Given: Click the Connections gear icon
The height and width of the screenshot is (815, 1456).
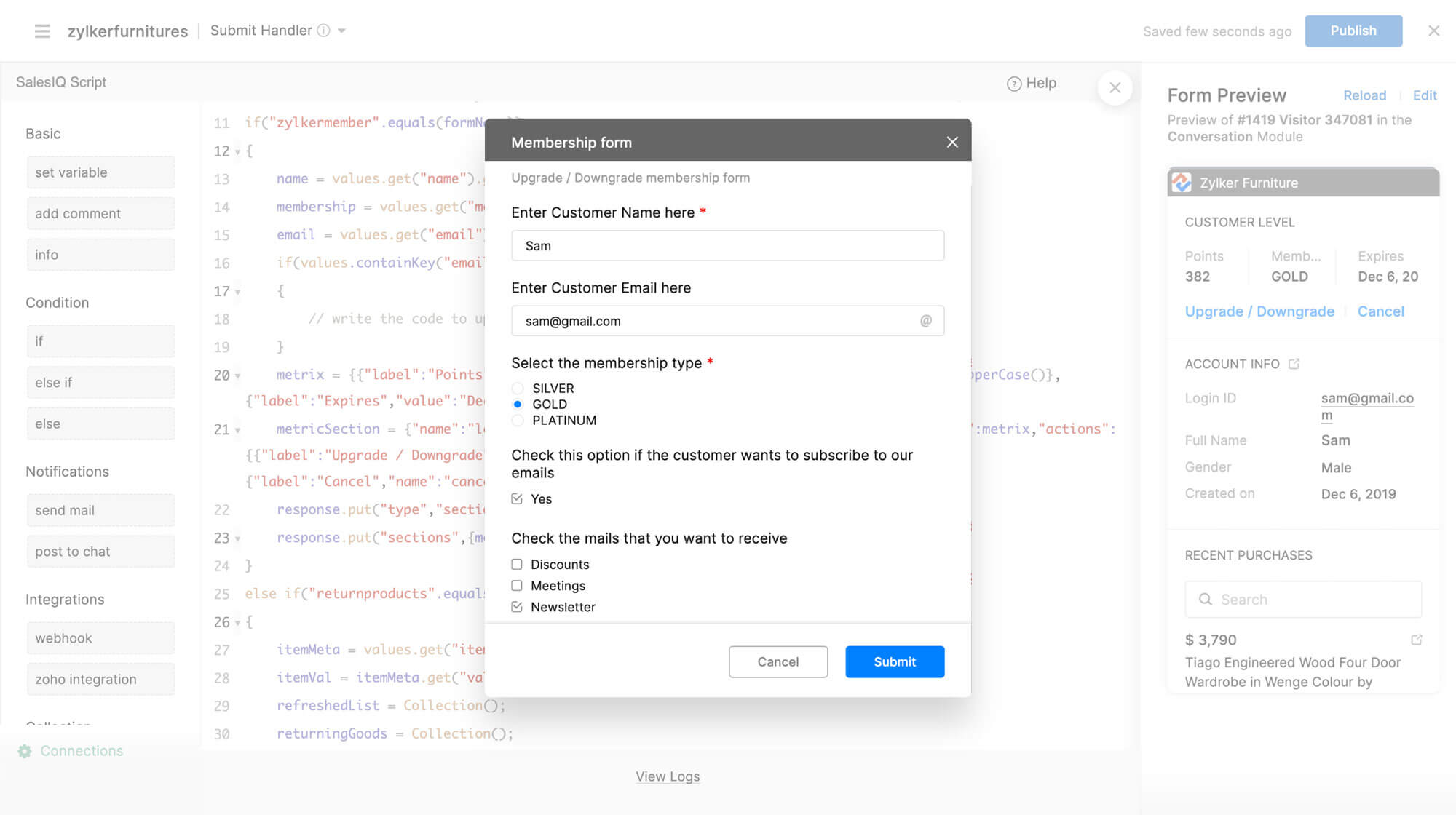Looking at the screenshot, I should coord(25,750).
